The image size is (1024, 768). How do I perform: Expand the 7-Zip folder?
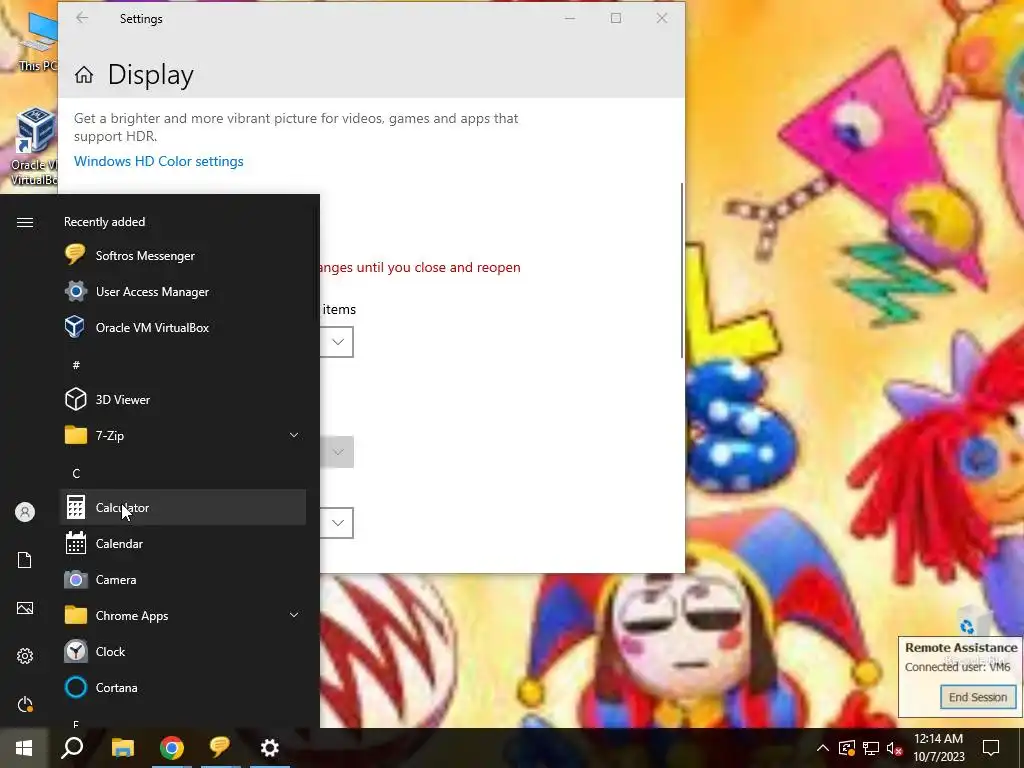[x=183, y=435]
